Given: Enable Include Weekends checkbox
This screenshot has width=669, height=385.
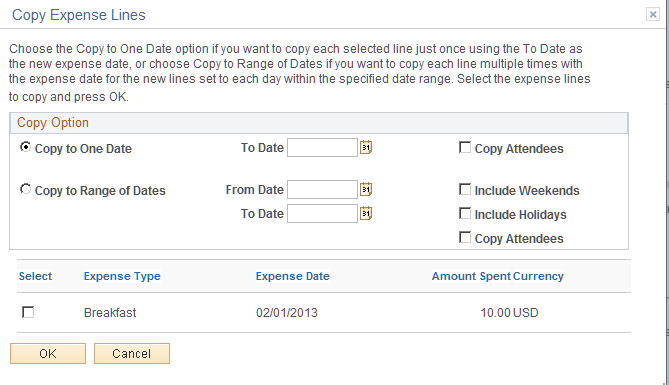Looking at the screenshot, I should click(x=465, y=190).
